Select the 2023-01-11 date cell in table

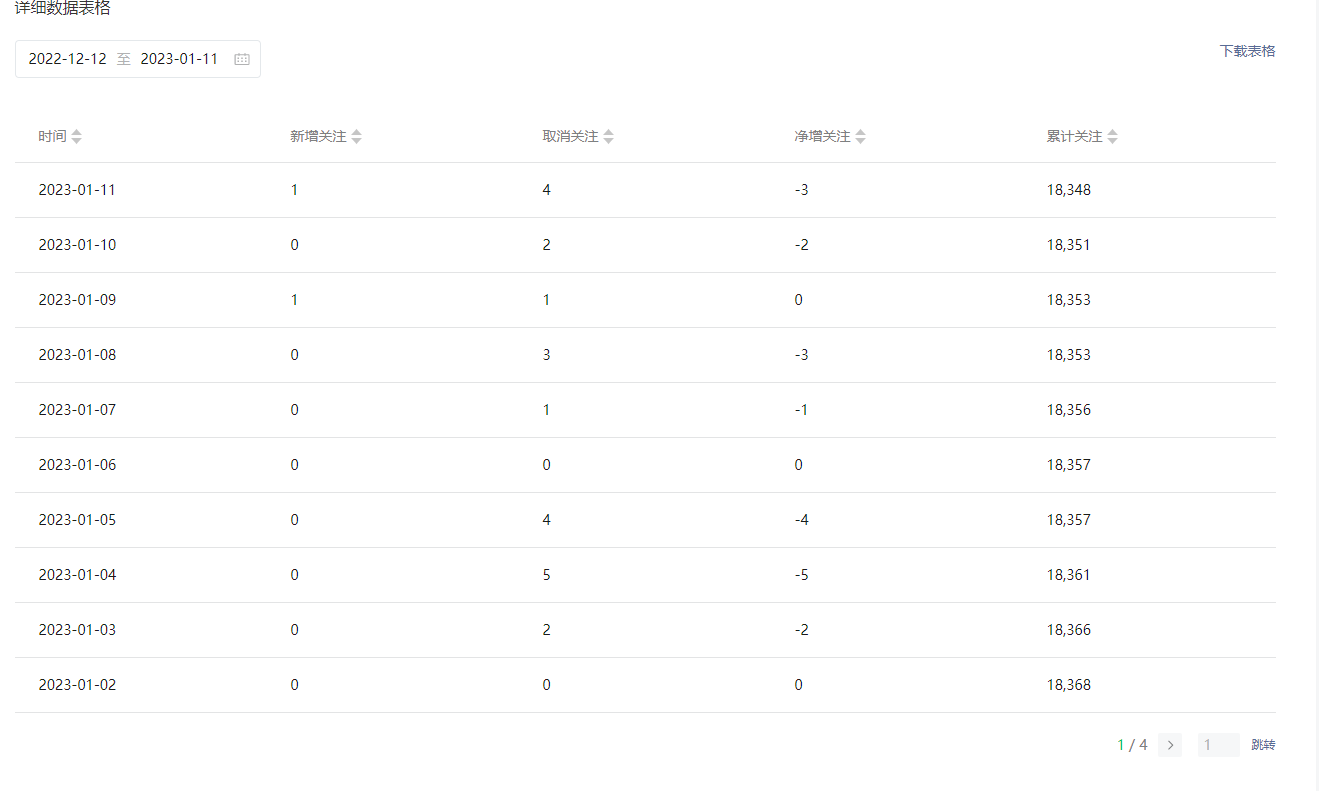tap(77, 190)
